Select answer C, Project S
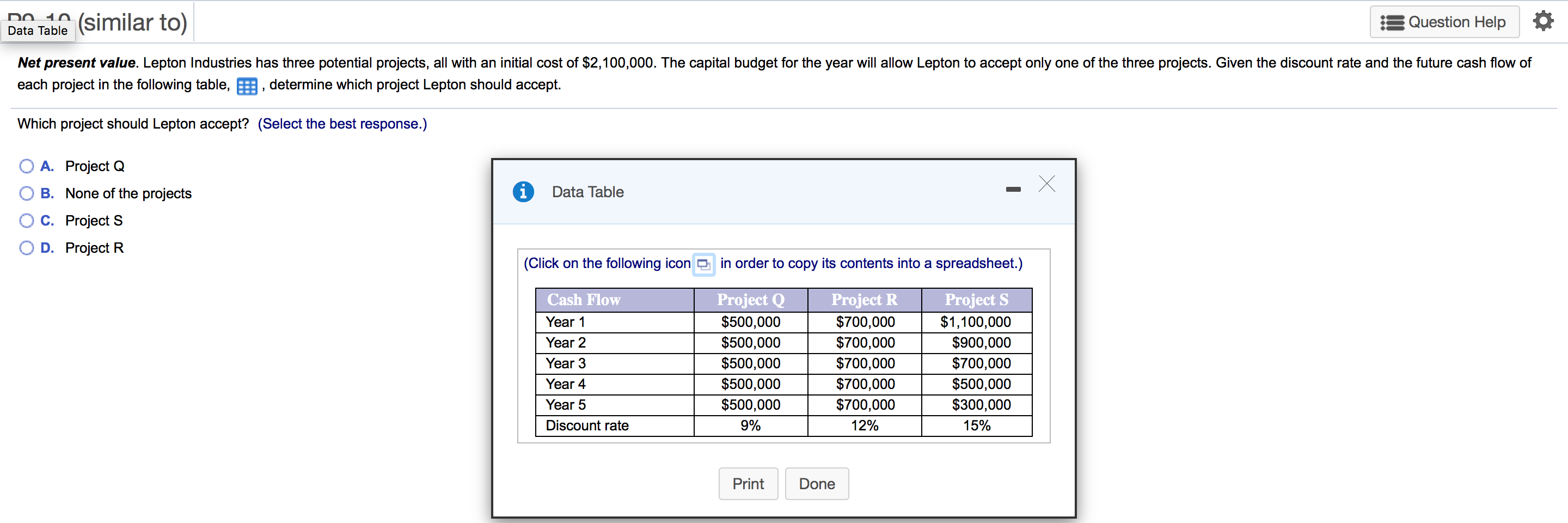This screenshot has width=1568, height=523. click(x=26, y=221)
